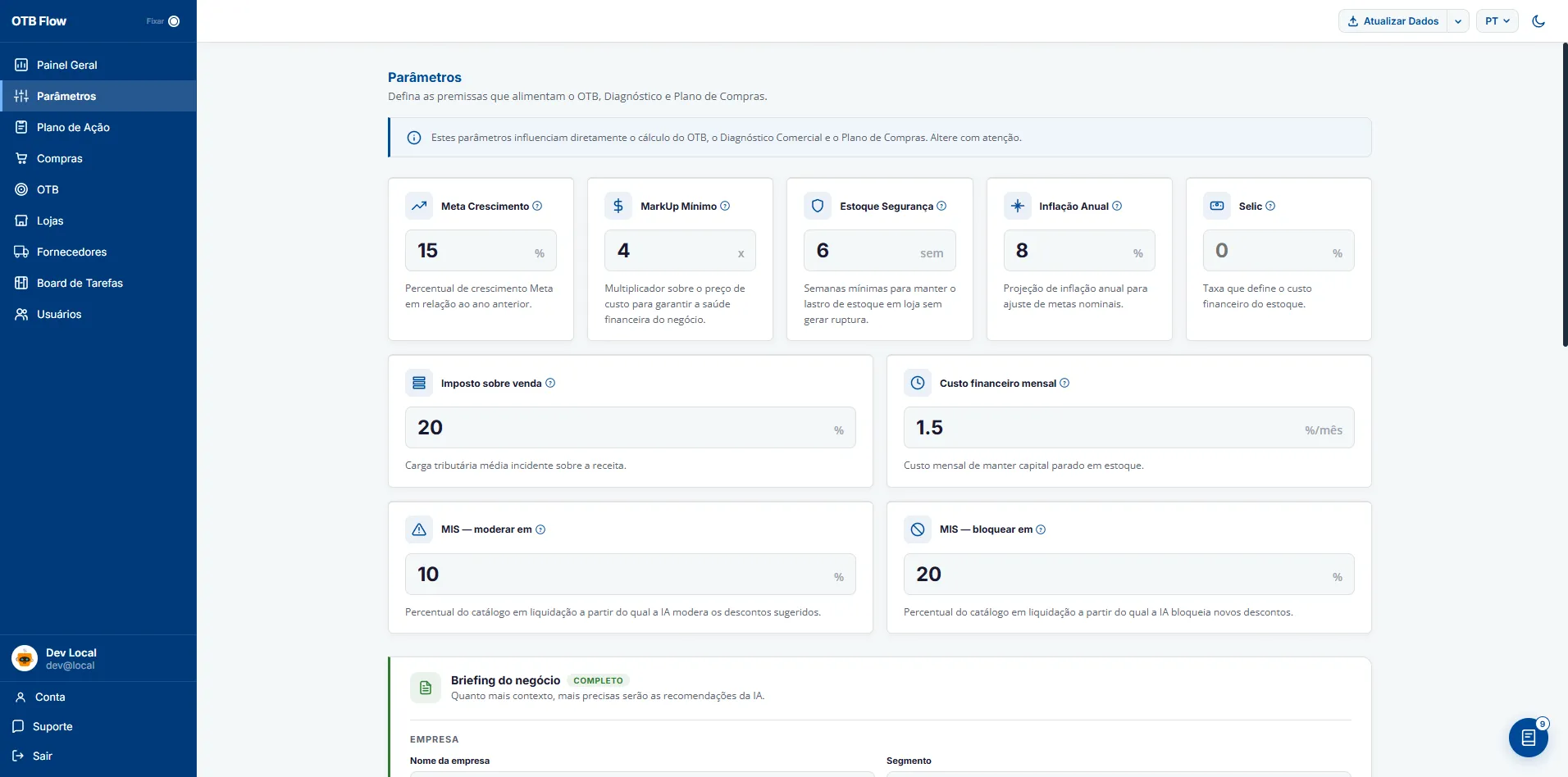
Task: Open Painel Geral in sidebar
Action: (x=98, y=65)
